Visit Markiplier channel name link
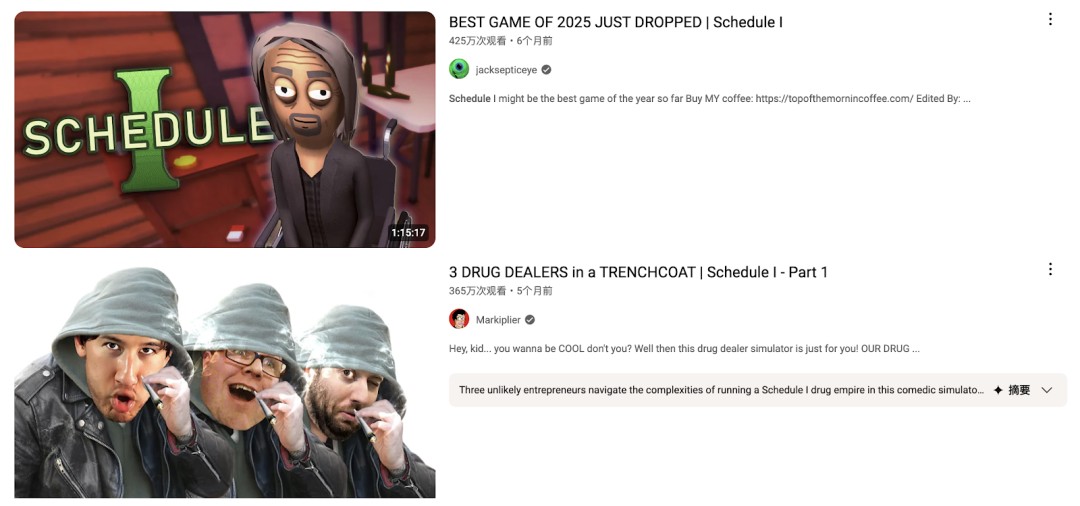1080x506 pixels. pyautogui.click(x=498, y=319)
